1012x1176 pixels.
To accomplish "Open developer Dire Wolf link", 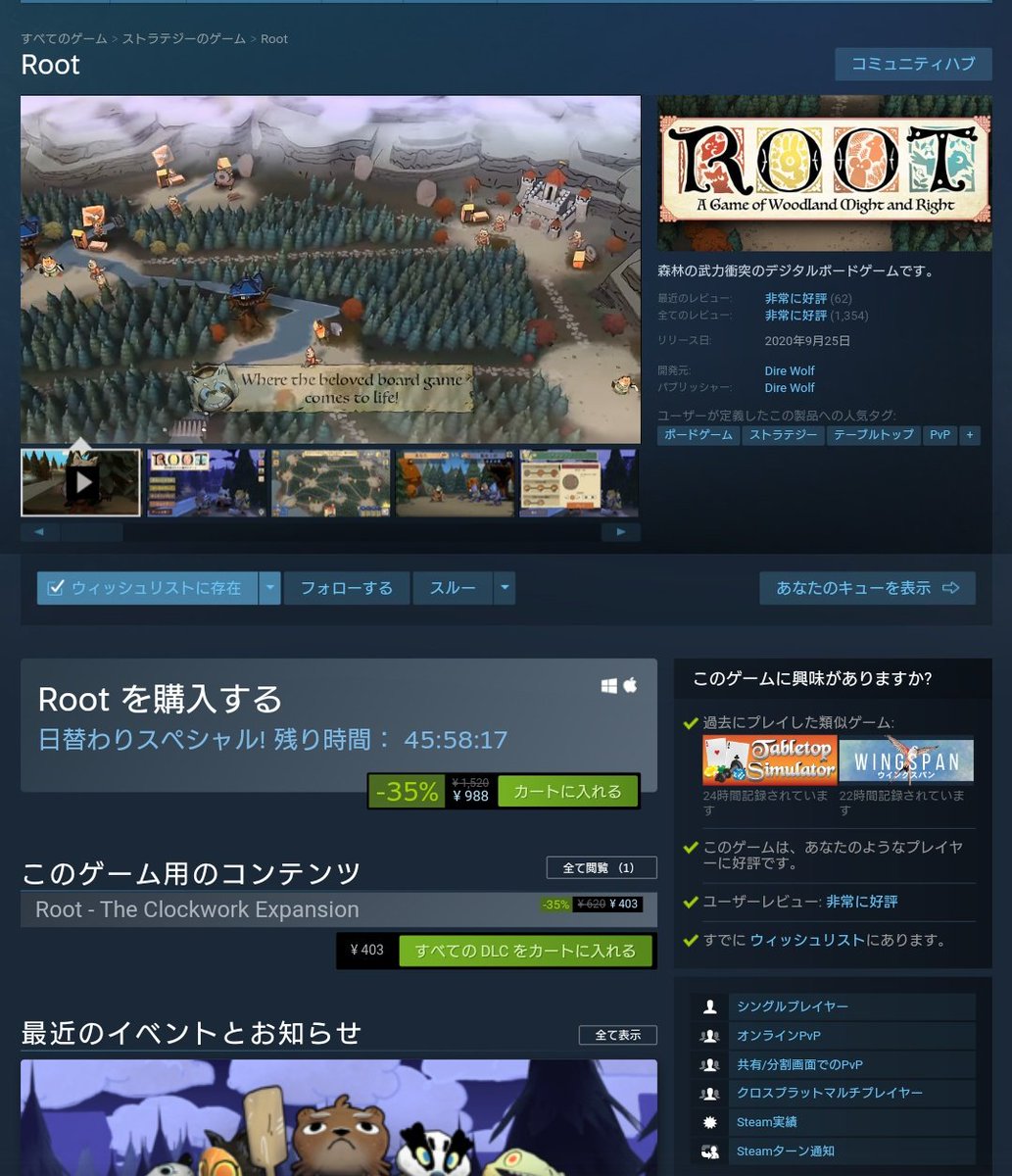I will (790, 371).
